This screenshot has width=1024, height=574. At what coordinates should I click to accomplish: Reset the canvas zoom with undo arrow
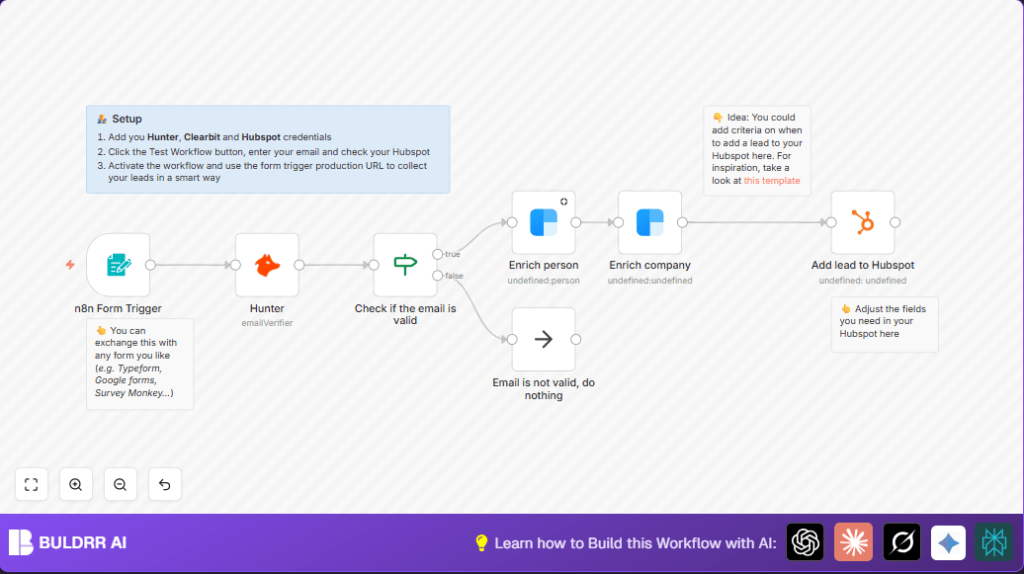click(165, 485)
